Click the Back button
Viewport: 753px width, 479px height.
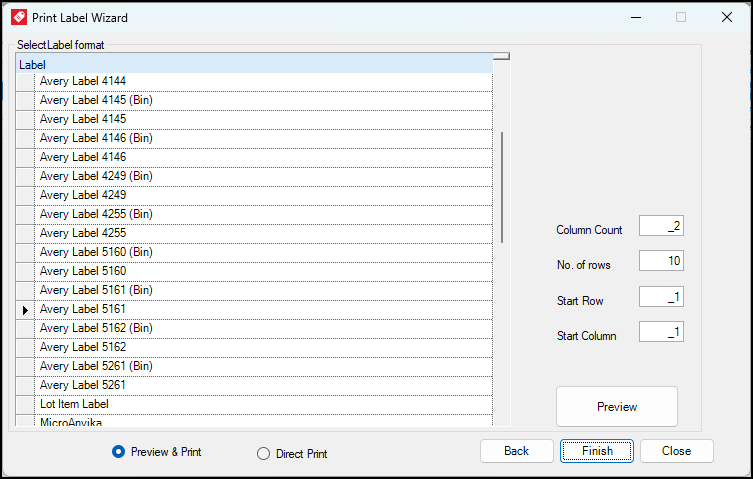pos(516,451)
